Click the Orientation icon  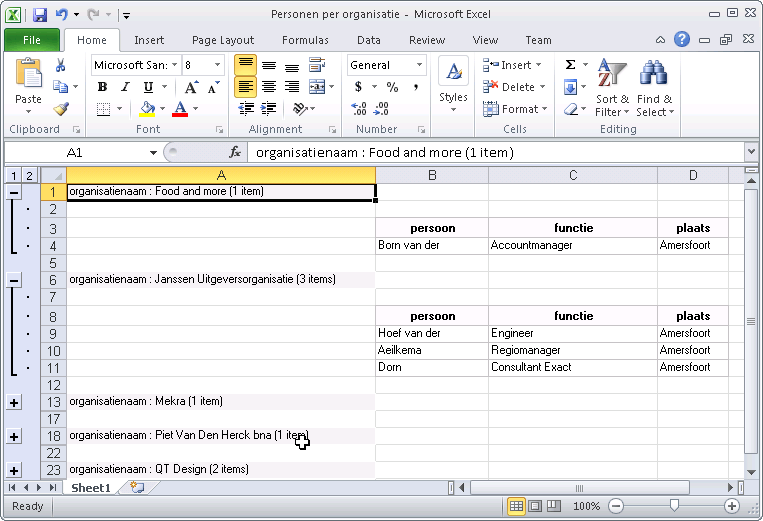click(300, 108)
